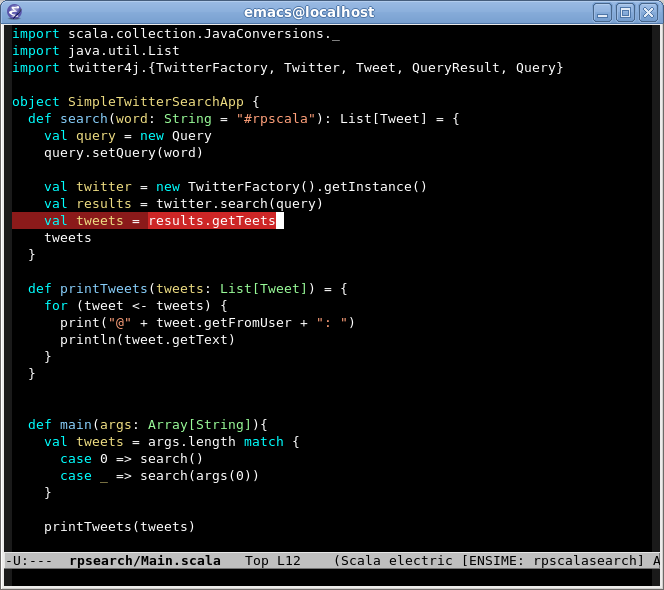Click the printTweets function definition name
The width and height of the screenshot is (664, 590).
103,289
